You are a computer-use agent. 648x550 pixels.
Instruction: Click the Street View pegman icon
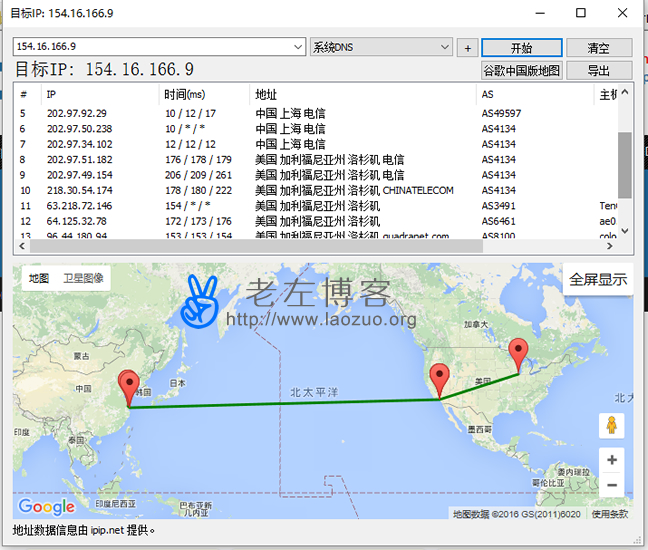(612, 427)
